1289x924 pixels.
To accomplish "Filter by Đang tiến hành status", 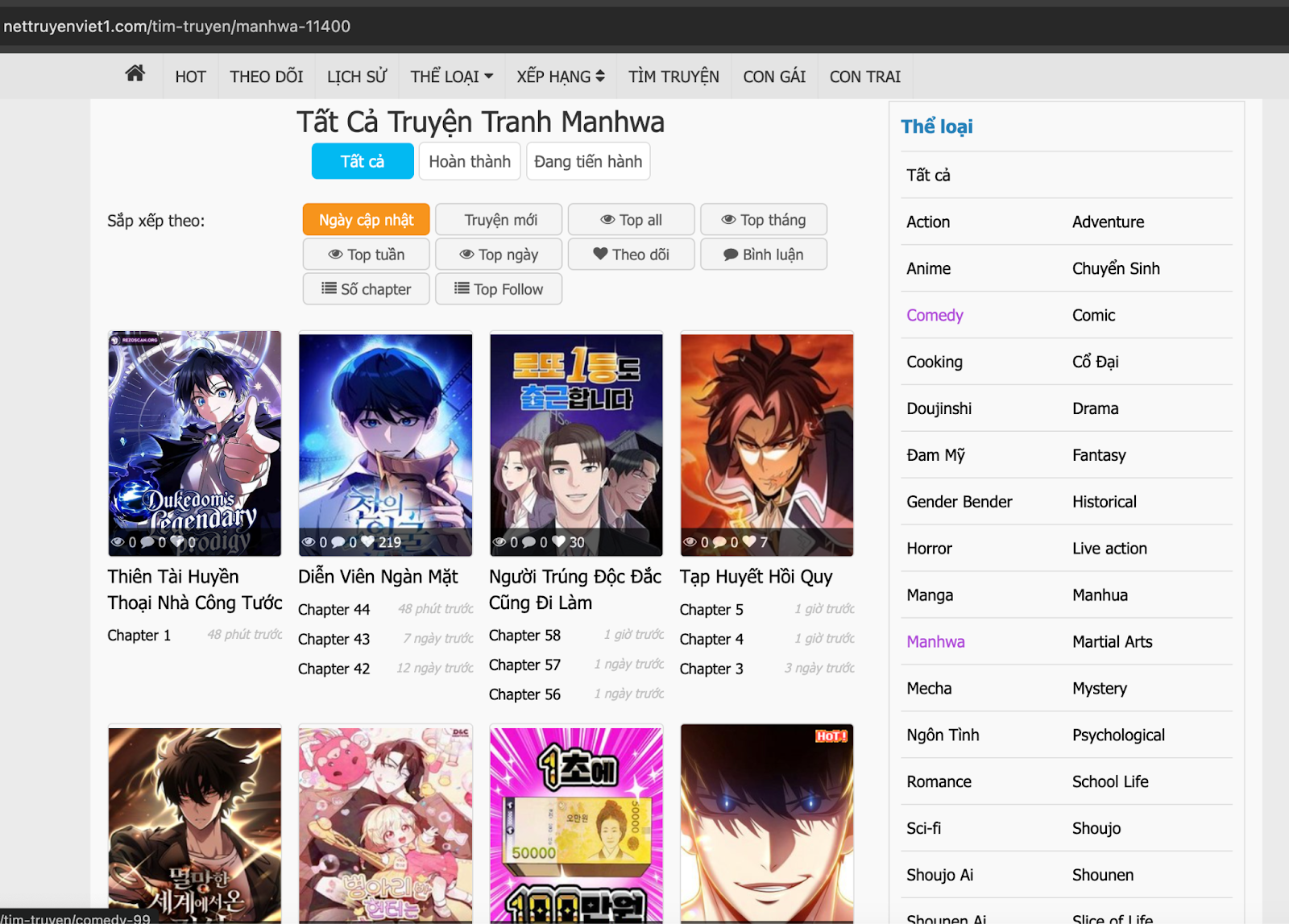I will coord(588,161).
